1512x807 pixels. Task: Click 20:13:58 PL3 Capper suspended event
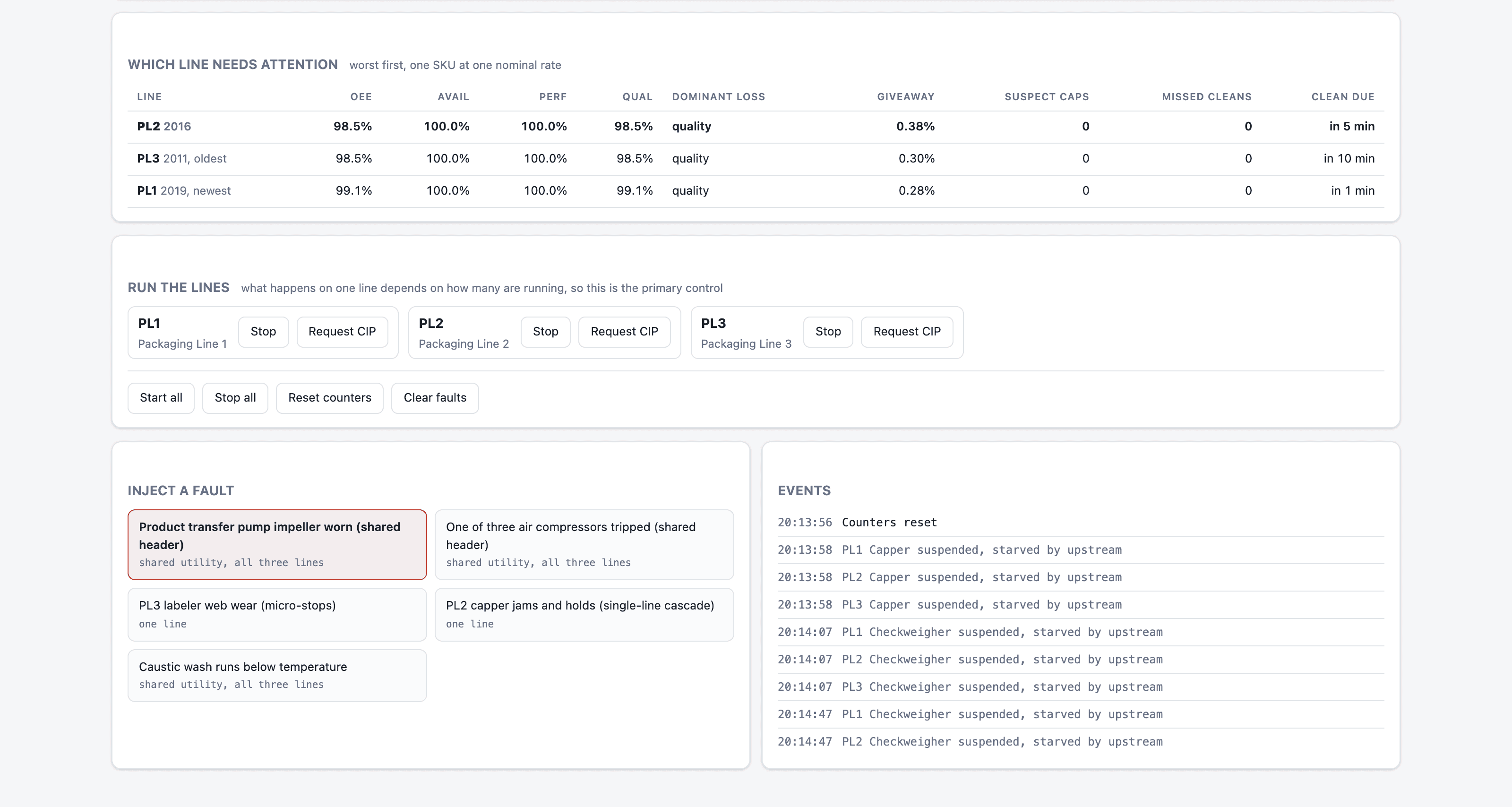pos(1081,605)
